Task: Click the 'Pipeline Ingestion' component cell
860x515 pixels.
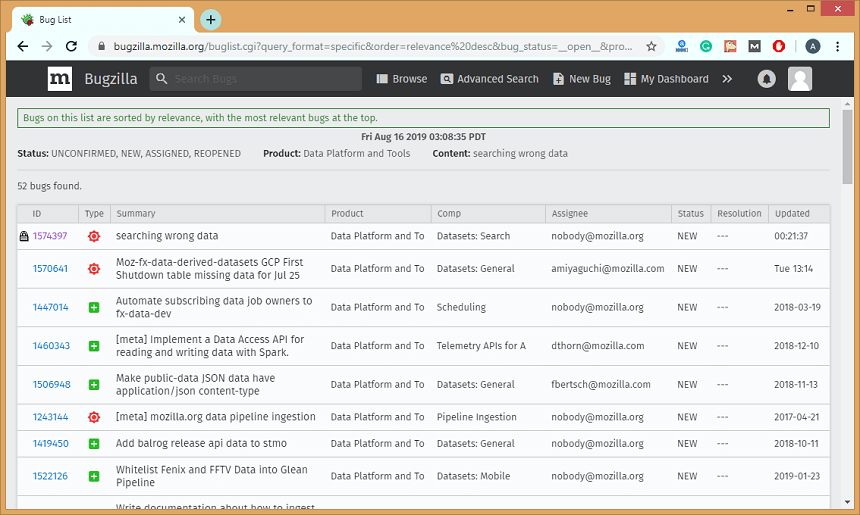Action: pyautogui.click(x=477, y=417)
